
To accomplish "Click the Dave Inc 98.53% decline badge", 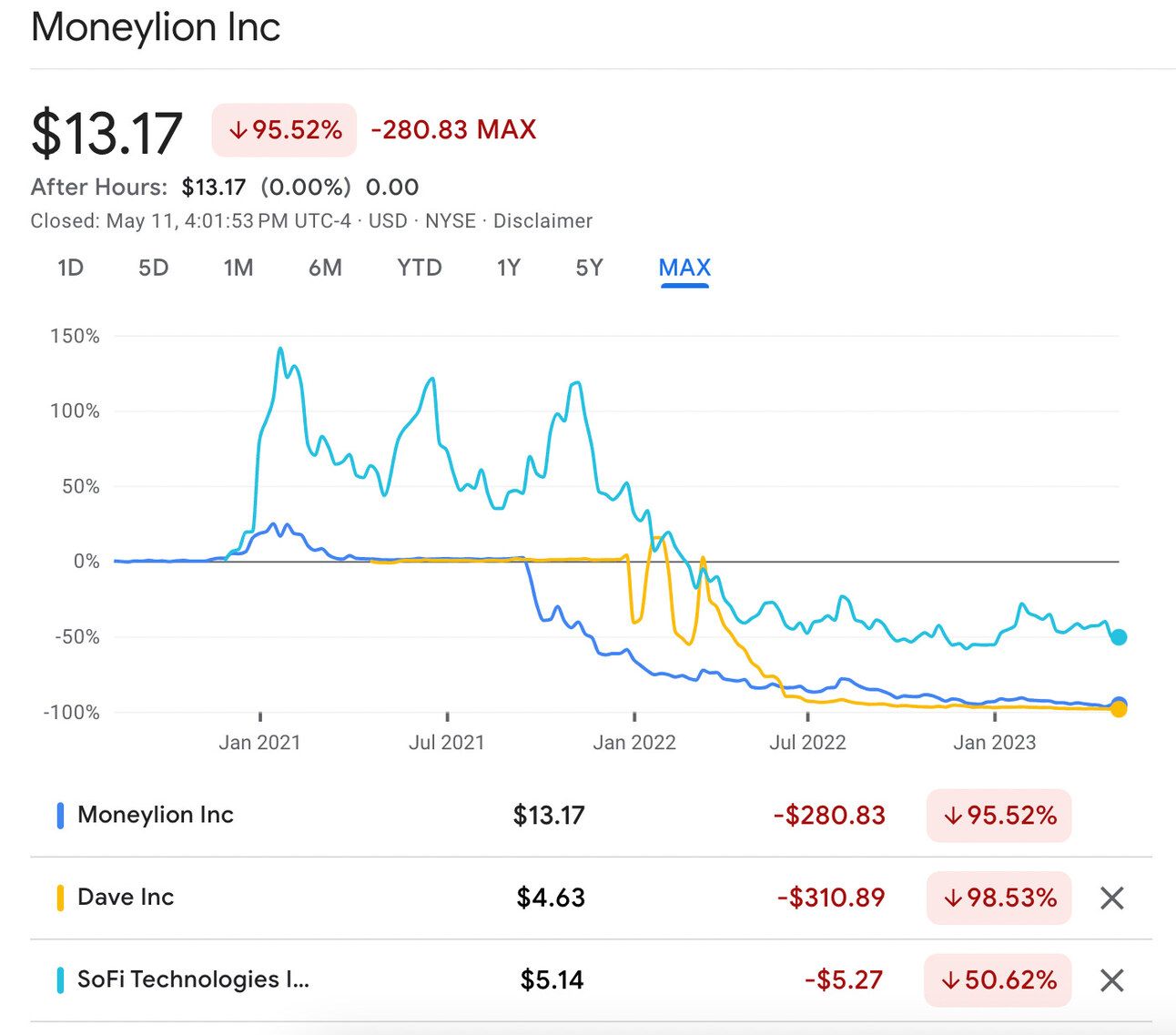I will coord(999,898).
